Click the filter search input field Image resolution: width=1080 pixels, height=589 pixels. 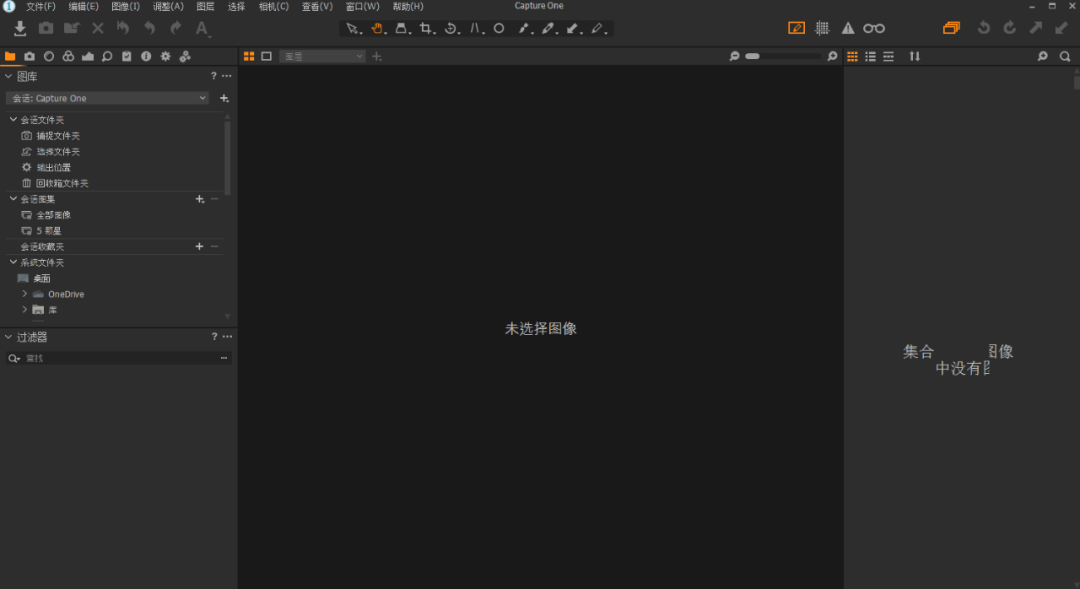[118, 358]
